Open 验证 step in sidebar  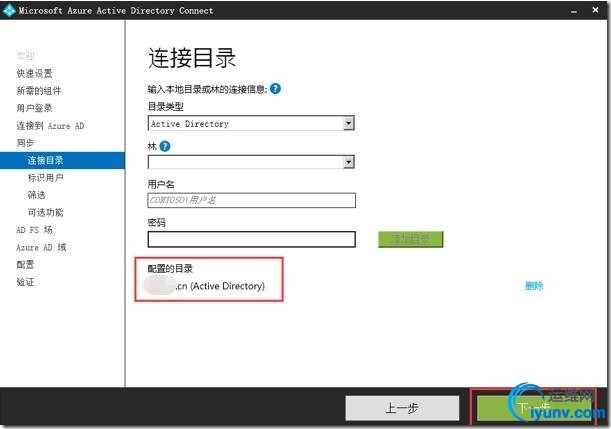point(25,282)
